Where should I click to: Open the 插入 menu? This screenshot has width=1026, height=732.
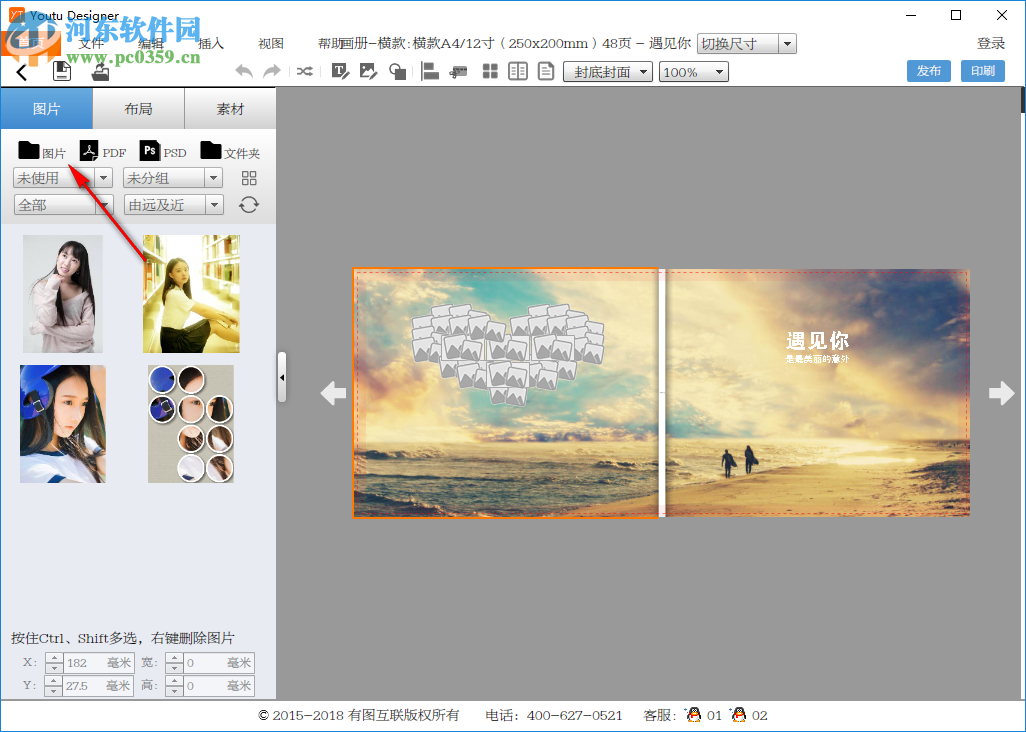210,43
